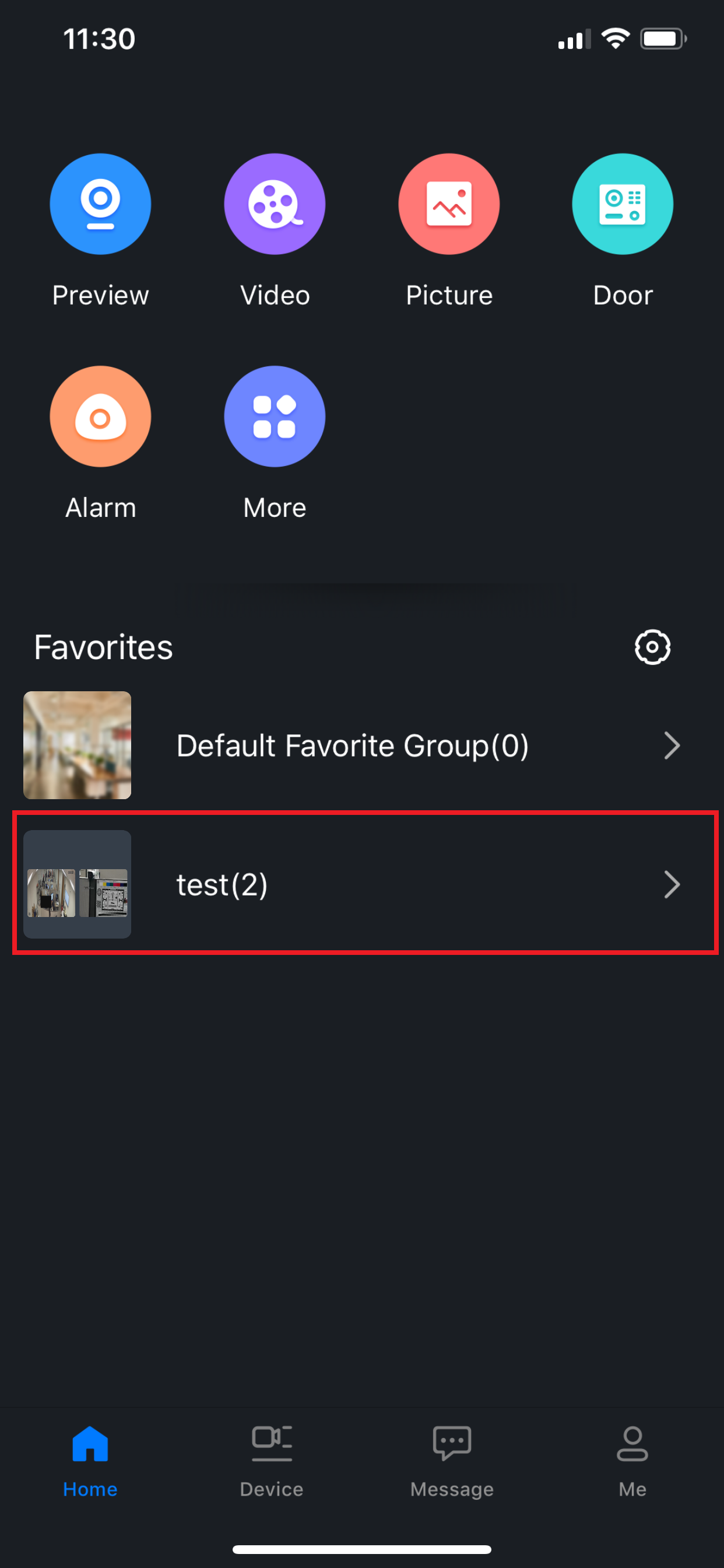Open Default Favorite Group(0) entry

pos(352,745)
